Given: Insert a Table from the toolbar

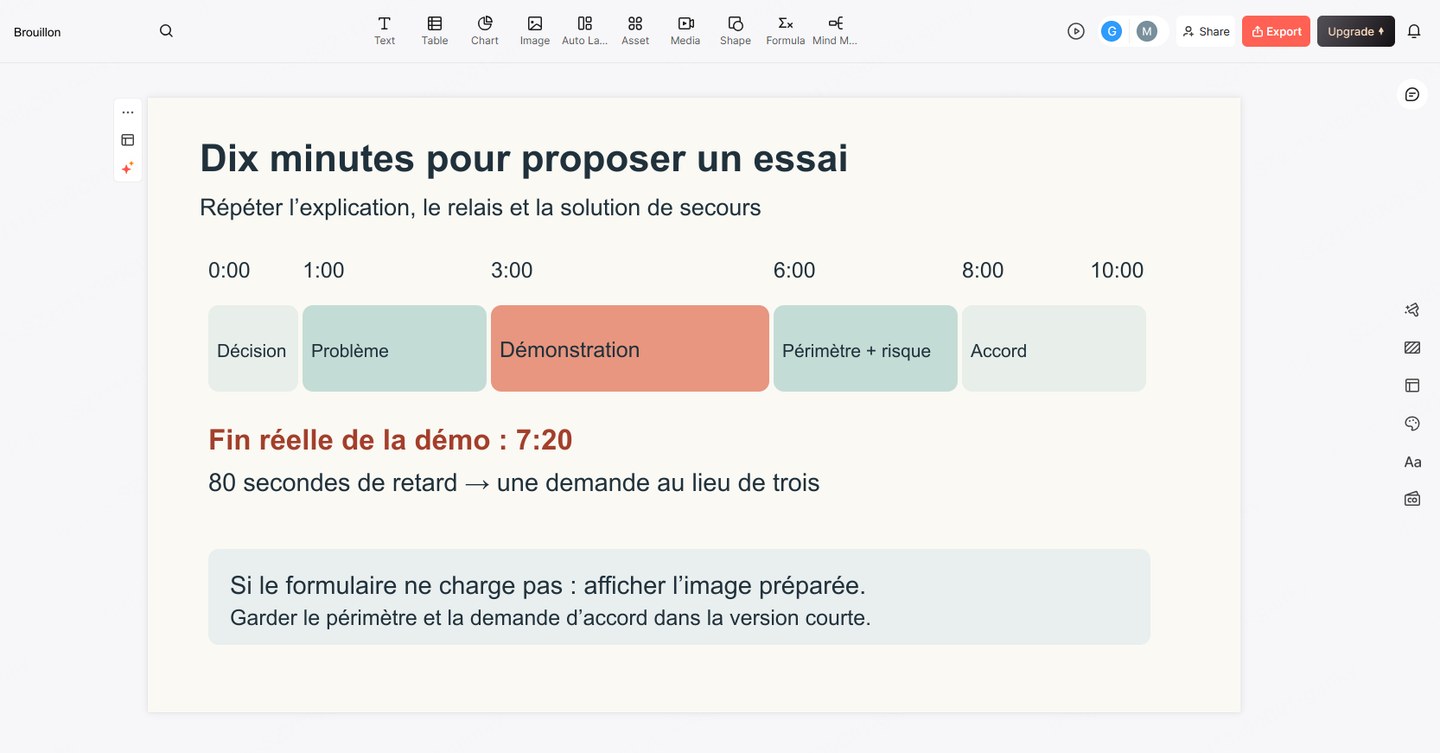Looking at the screenshot, I should (x=434, y=31).
